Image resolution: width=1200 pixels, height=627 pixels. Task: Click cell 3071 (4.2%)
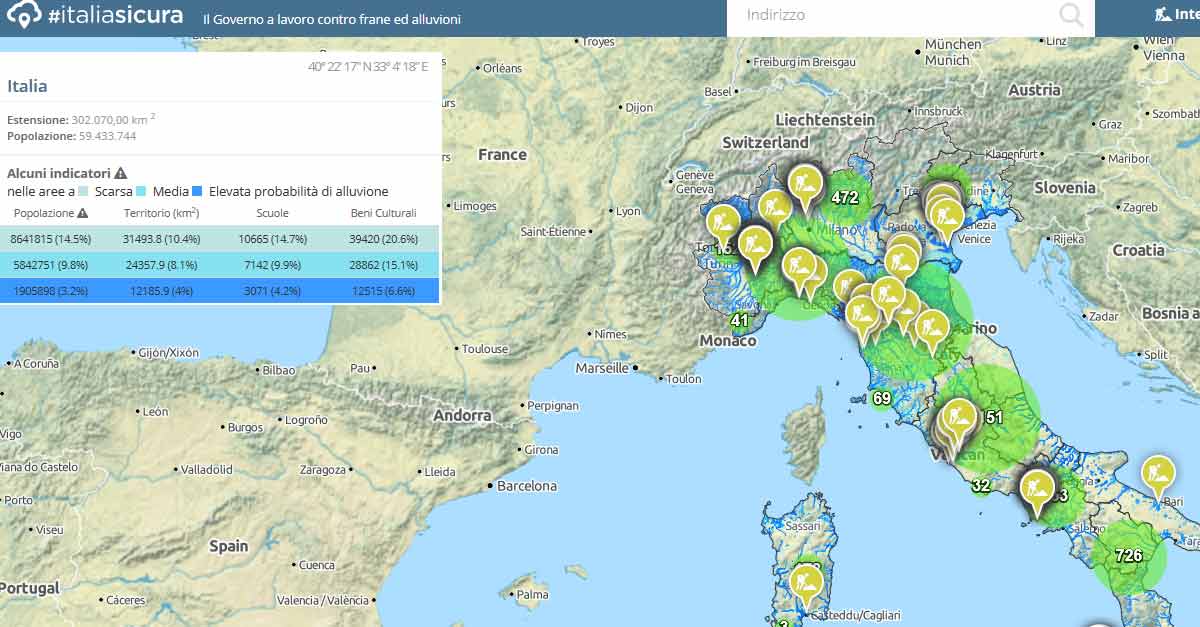click(272, 291)
